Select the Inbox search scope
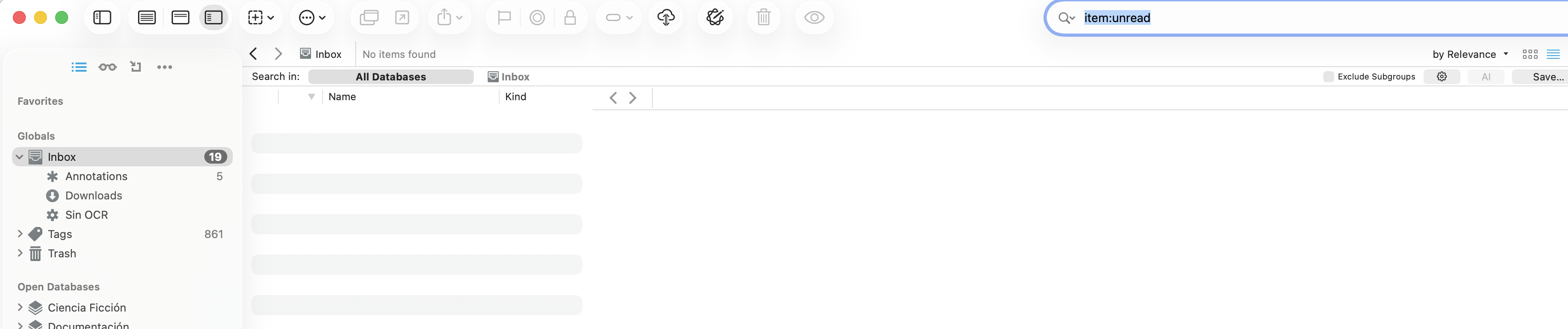 pyautogui.click(x=509, y=77)
